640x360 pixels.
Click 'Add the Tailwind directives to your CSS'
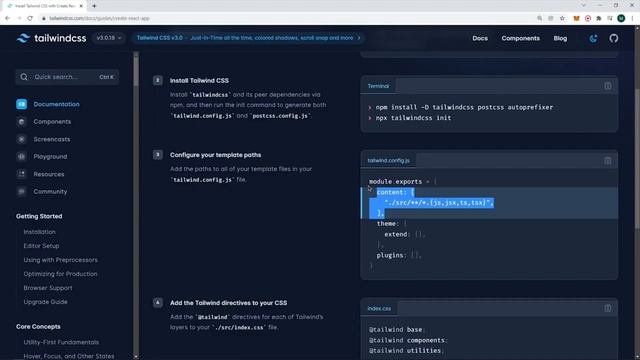229,303
